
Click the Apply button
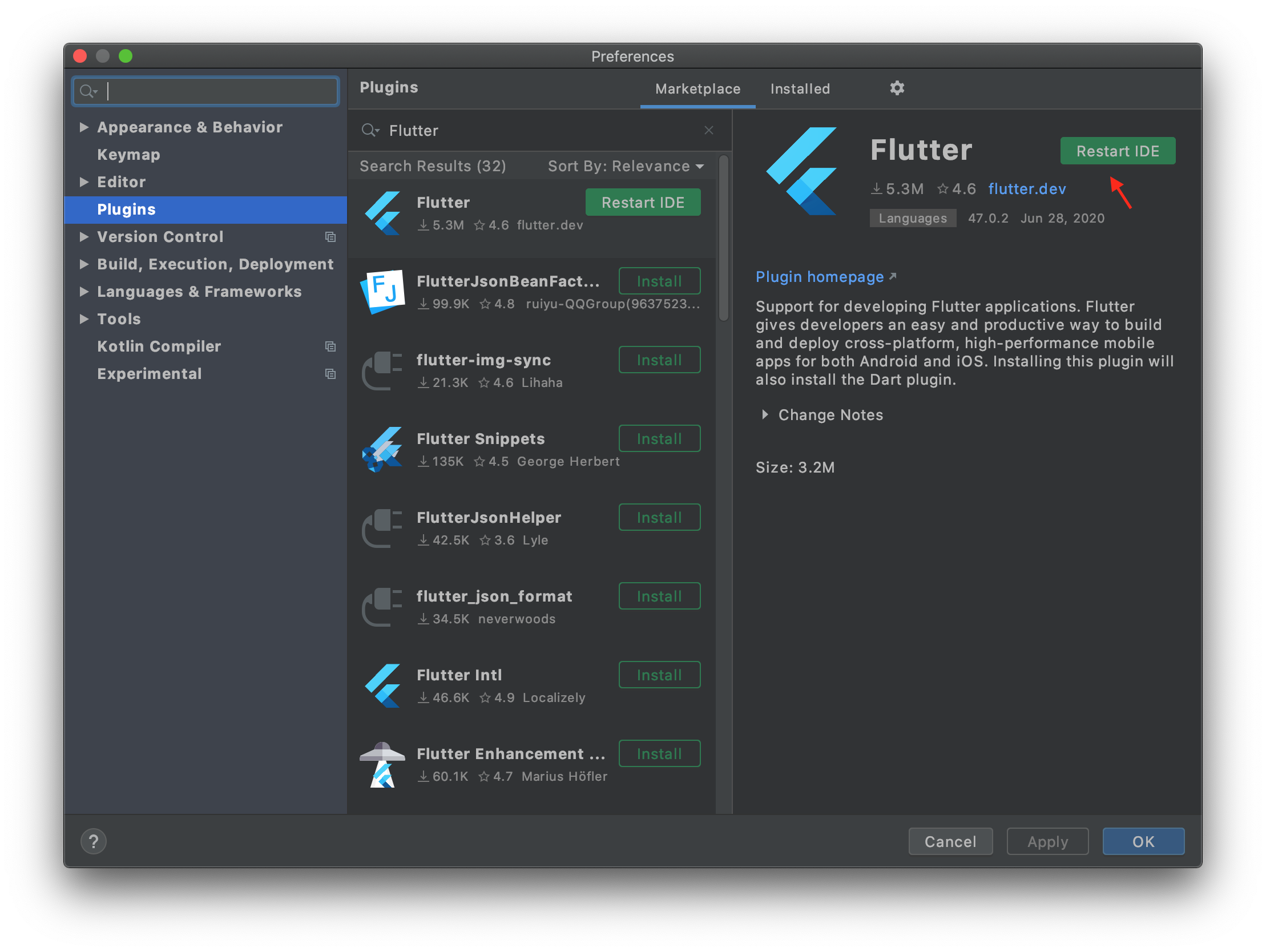pyautogui.click(x=1047, y=841)
